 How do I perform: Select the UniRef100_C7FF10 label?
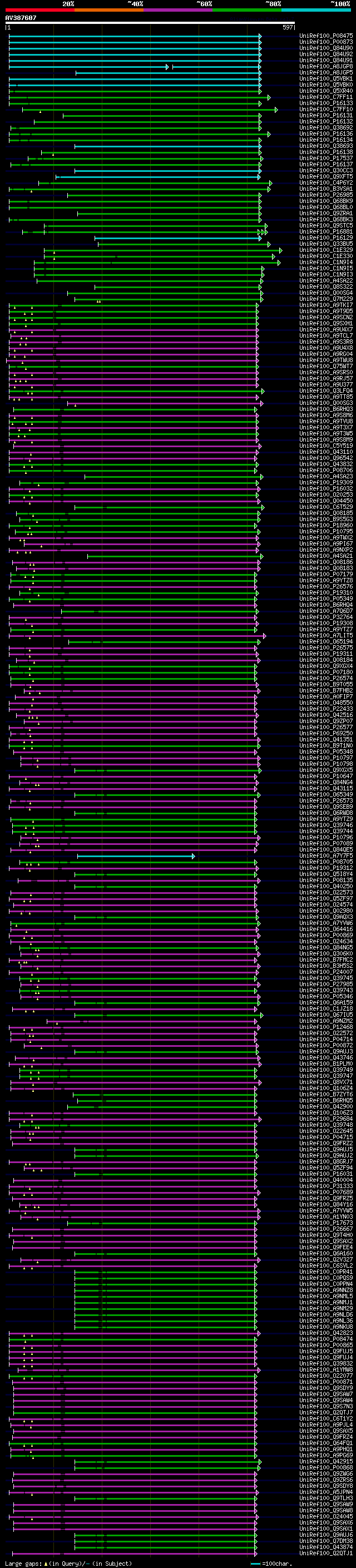click(x=326, y=110)
